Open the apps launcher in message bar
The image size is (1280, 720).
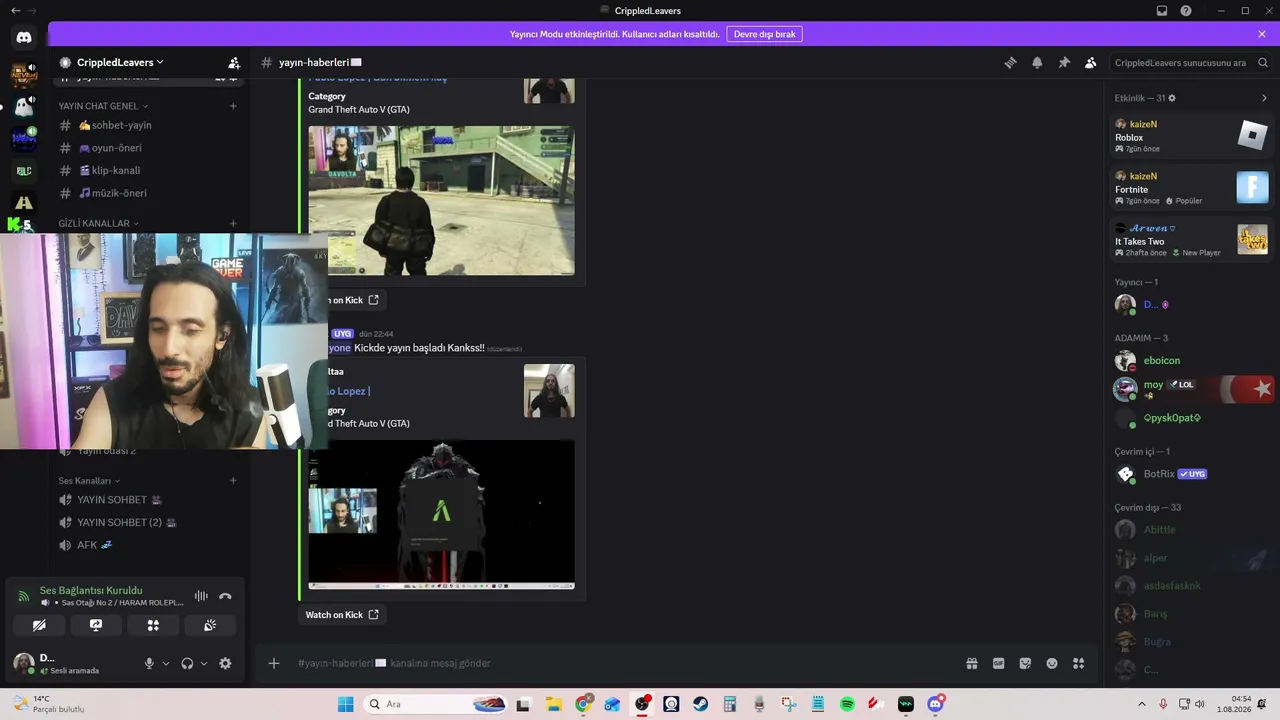tap(1079, 663)
